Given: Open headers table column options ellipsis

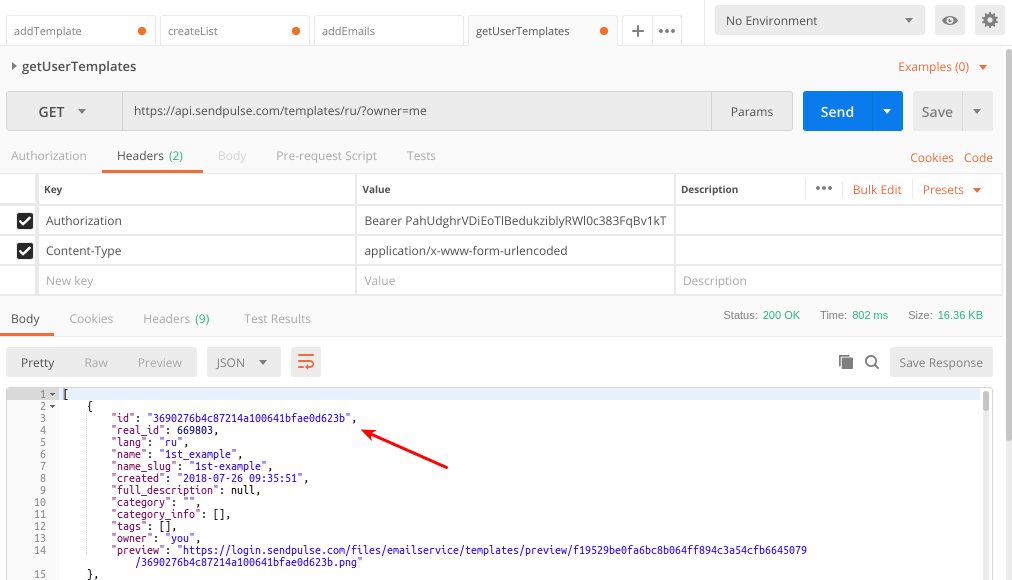Looking at the screenshot, I should [x=824, y=189].
